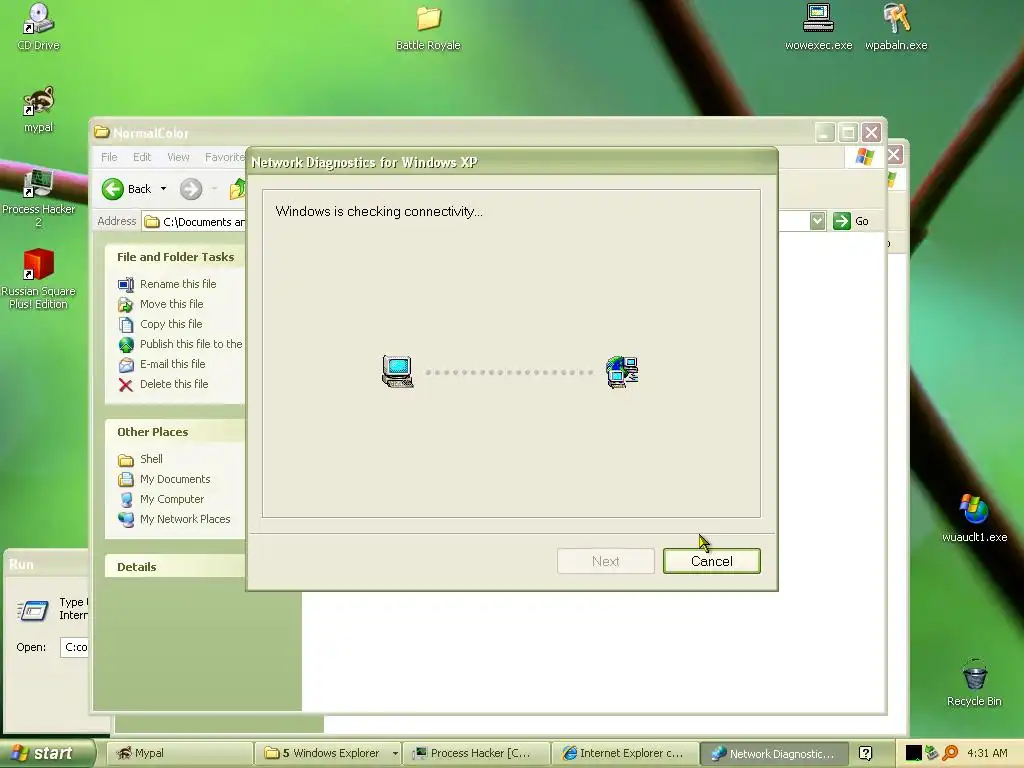Open the CD Drive desktop shortcut
This screenshot has height=768, width=1024.
(x=38, y=27)
